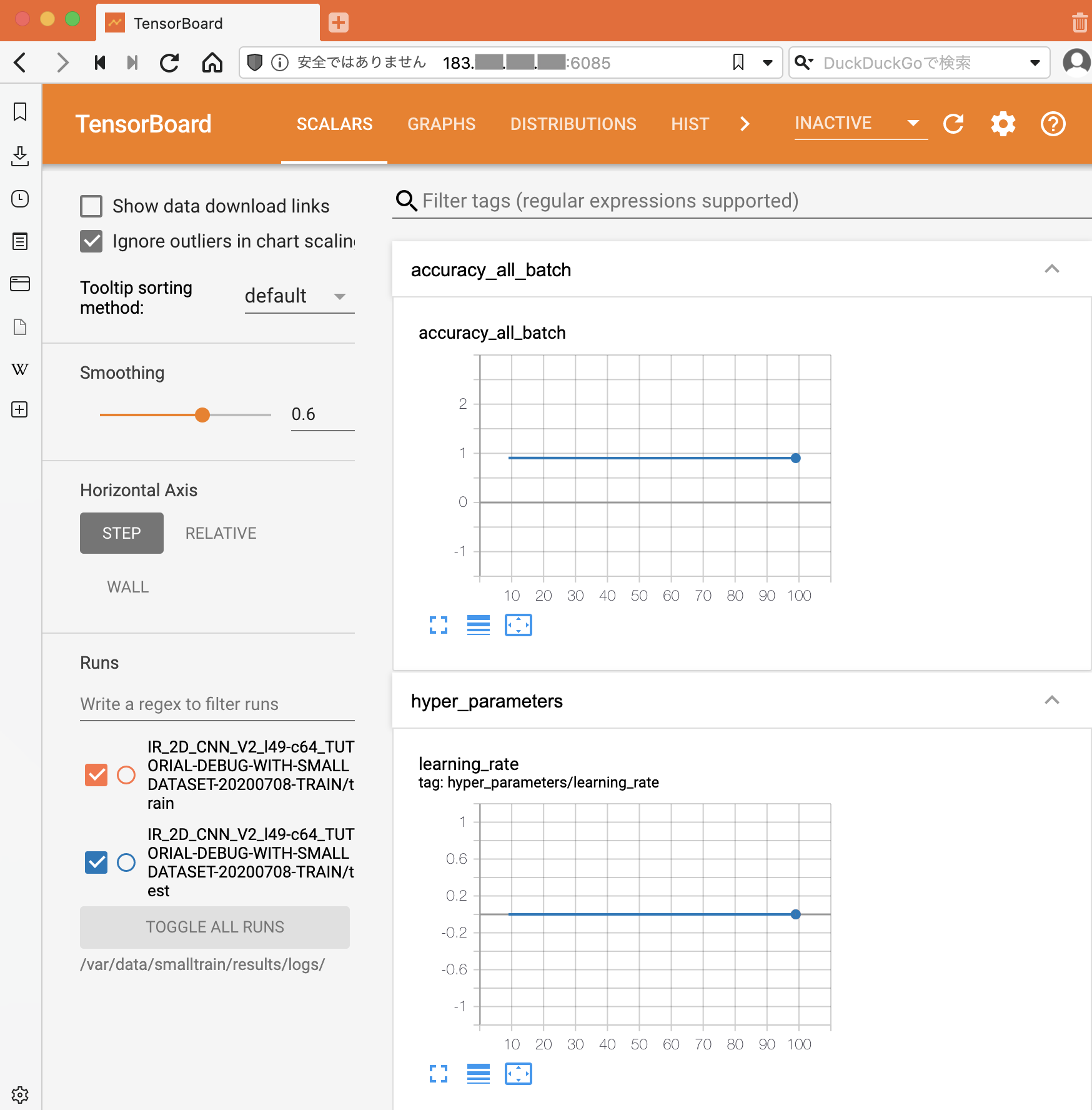Open the Downloads panel in sidebar

click(20, 156)
